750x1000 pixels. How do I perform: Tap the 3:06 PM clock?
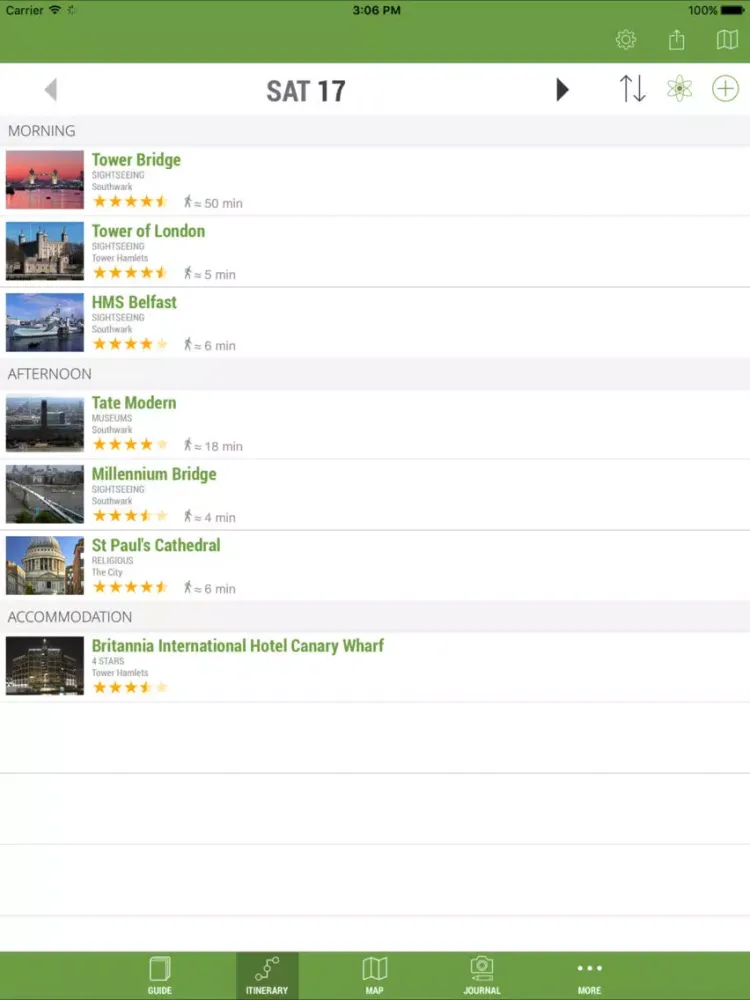(376, 10)
